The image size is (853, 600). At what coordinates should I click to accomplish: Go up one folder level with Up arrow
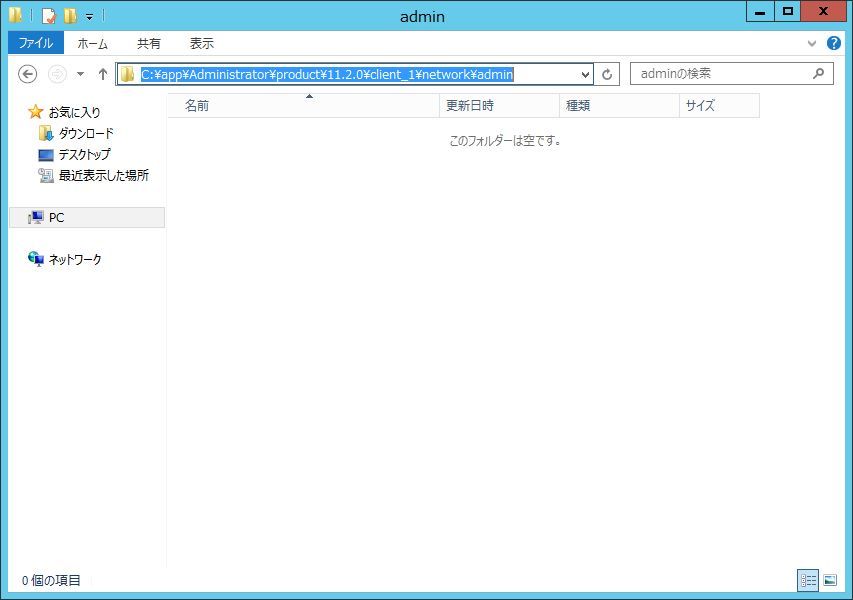point(103,74)
